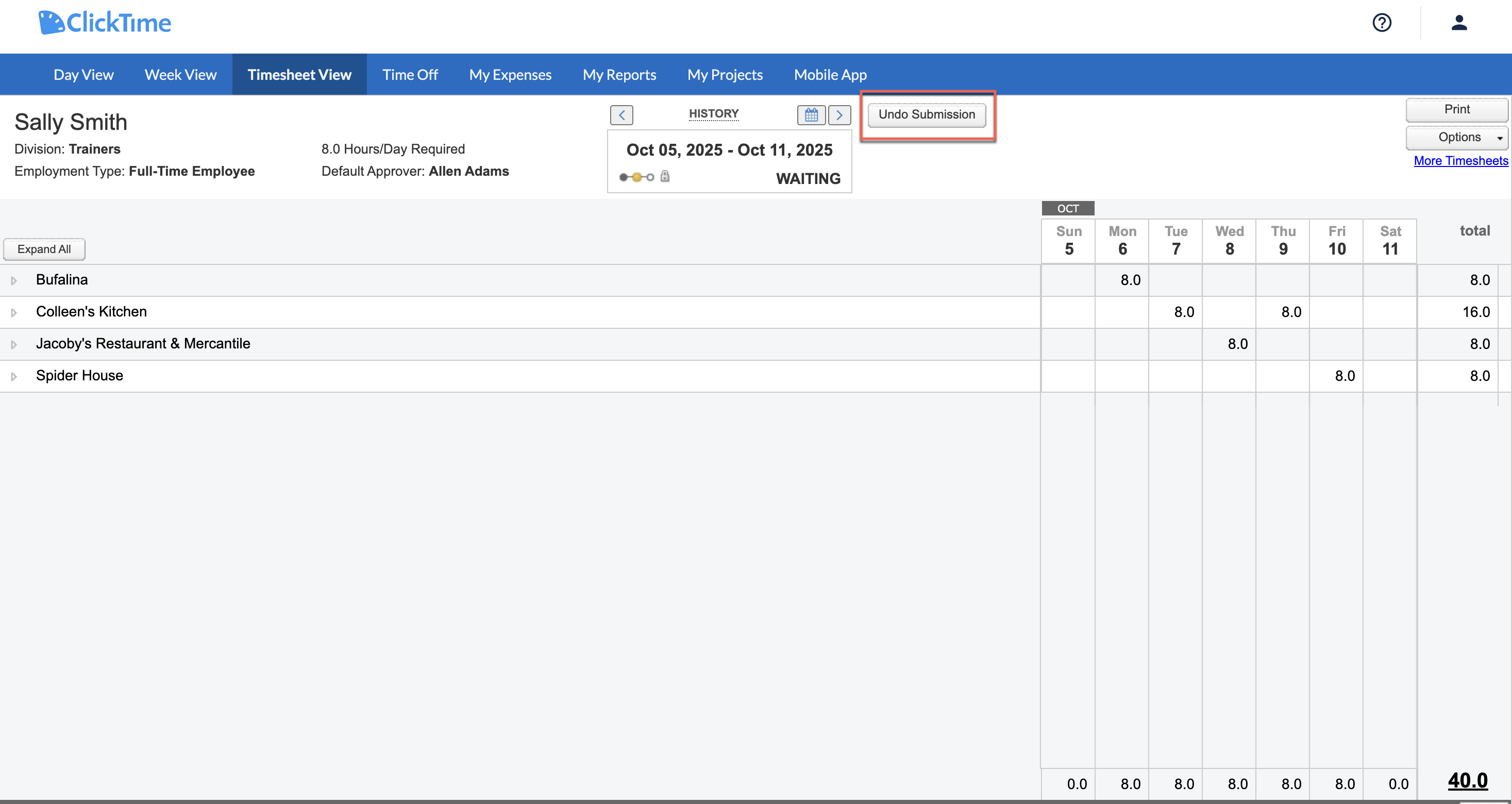The image size is (1512, 804).
Task: Click the Oct 05 - Oct 11 date range
Action: coord(730,150)
